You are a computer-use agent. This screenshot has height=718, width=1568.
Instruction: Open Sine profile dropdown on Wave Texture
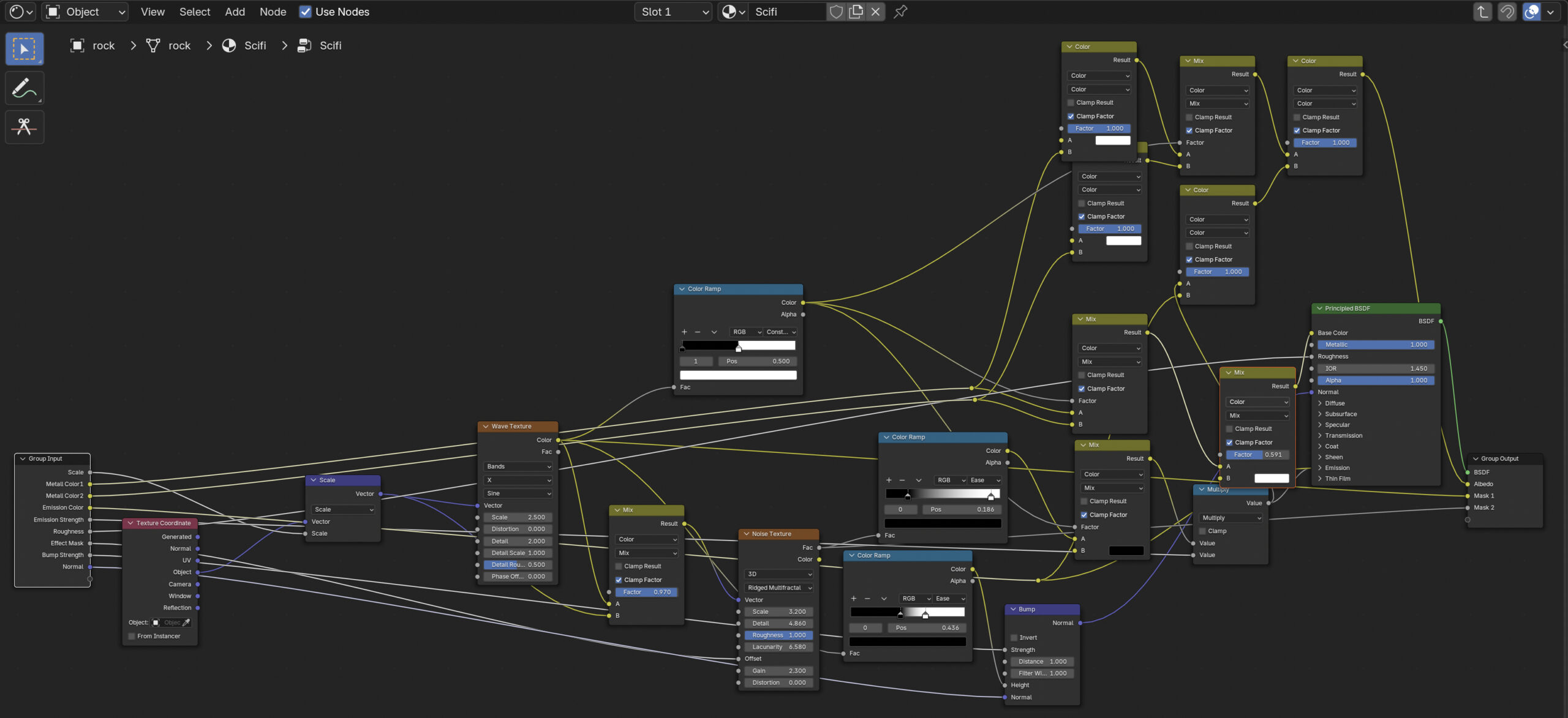518,493
